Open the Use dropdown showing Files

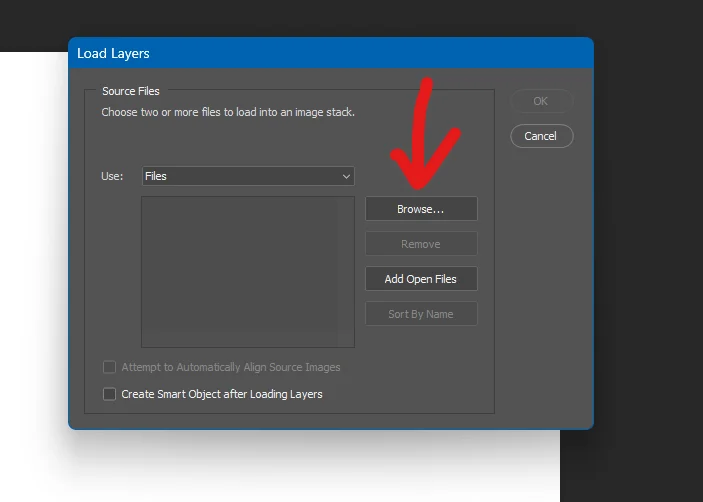(248, 176)
